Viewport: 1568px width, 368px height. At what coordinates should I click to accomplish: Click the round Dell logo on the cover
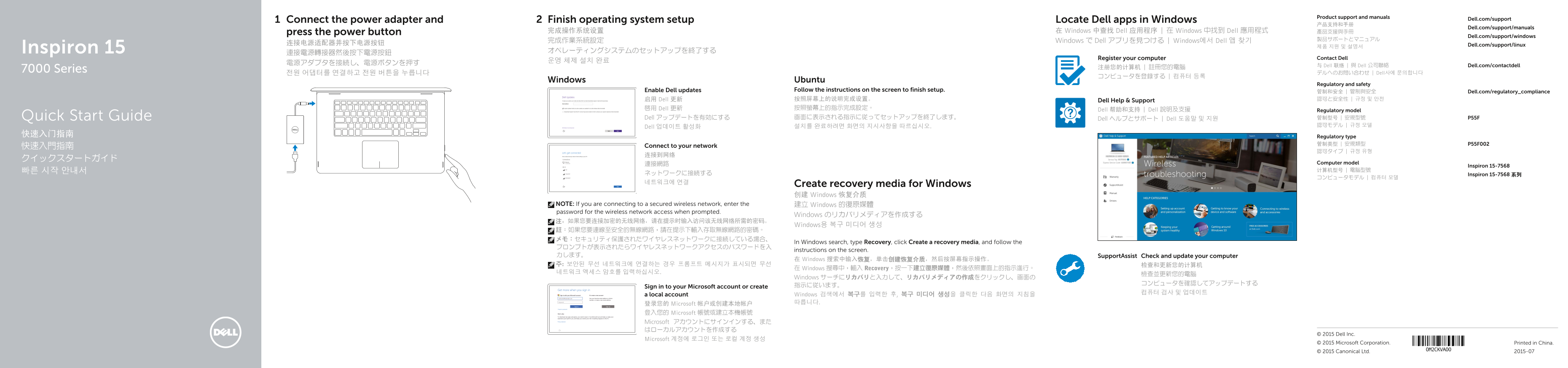coord(225,332)
